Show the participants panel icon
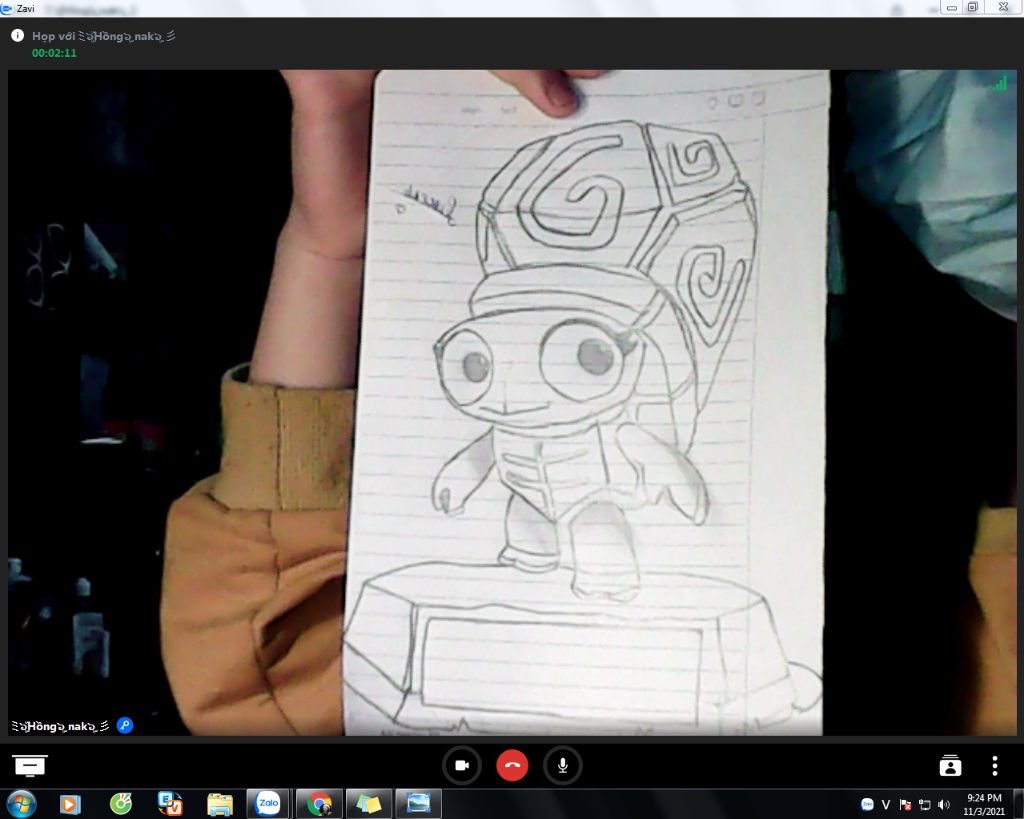The image size is (1024, 819). point(950,765)
